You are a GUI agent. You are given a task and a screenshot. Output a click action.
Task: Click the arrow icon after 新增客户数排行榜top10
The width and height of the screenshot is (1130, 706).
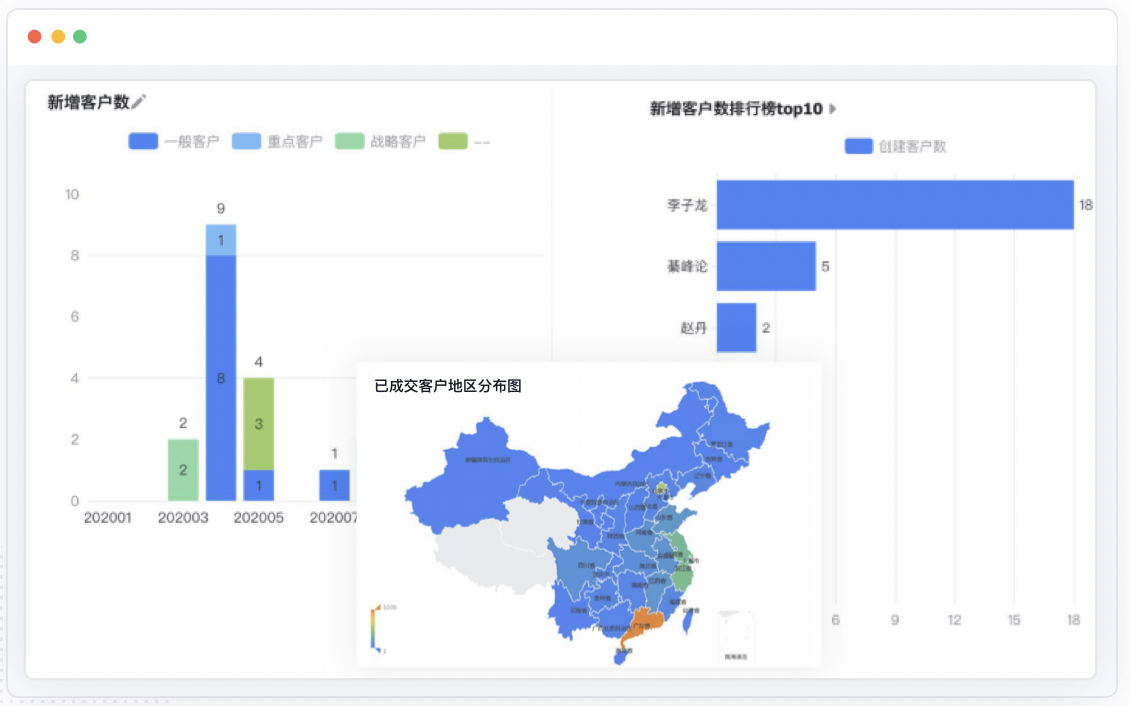tap(832, 109)
